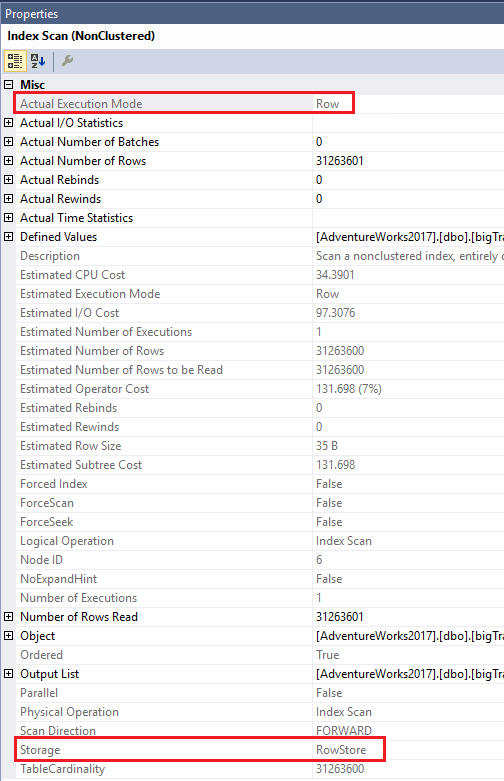Viewport: 504px width, 781px height.
Task: Expand the Actual Rebinds row
Action: pos(8,179)
